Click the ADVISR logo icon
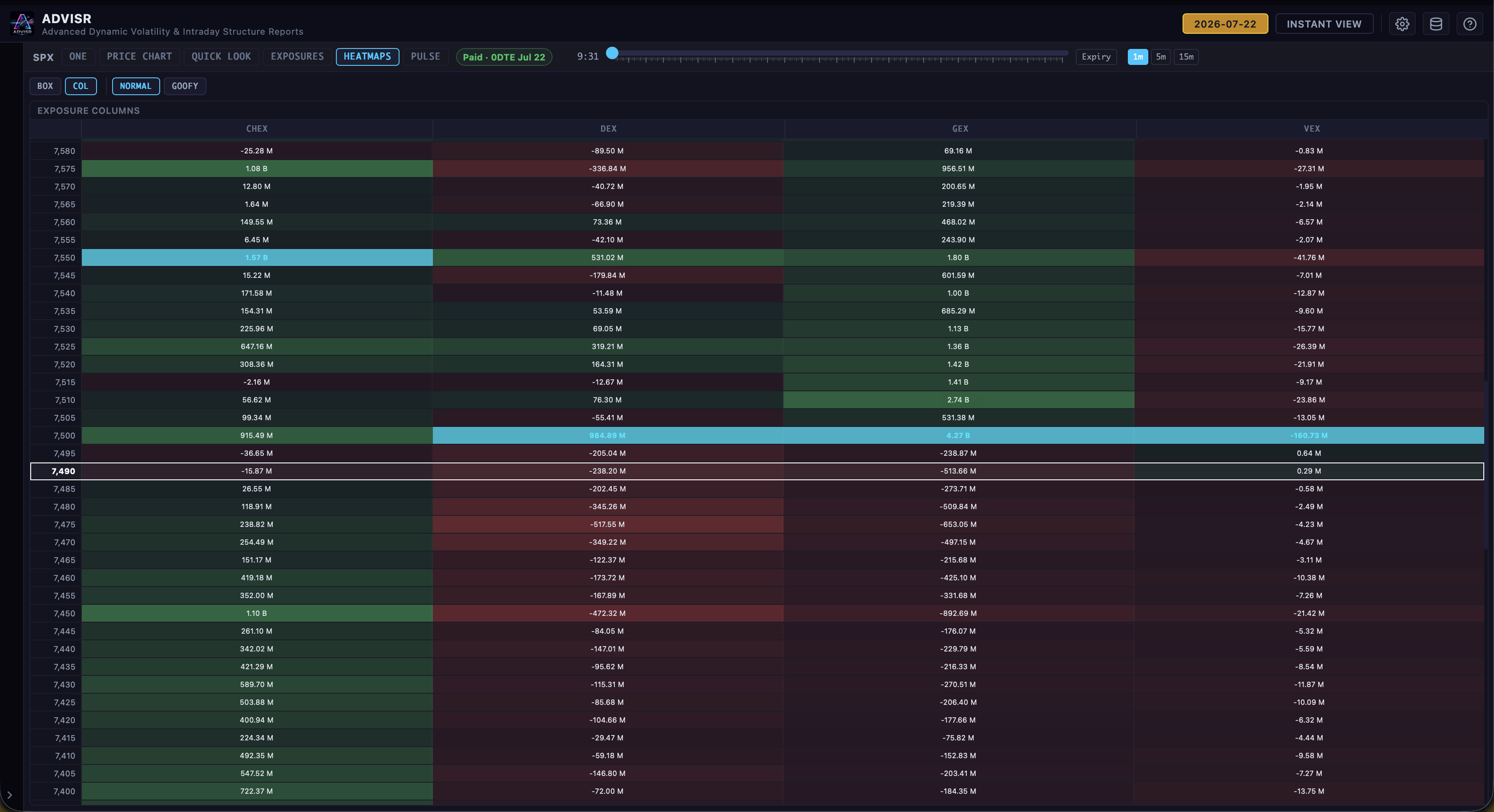The height and width of the screenshot is (812, 1494). pyautogui.click(x=23, y=24)
